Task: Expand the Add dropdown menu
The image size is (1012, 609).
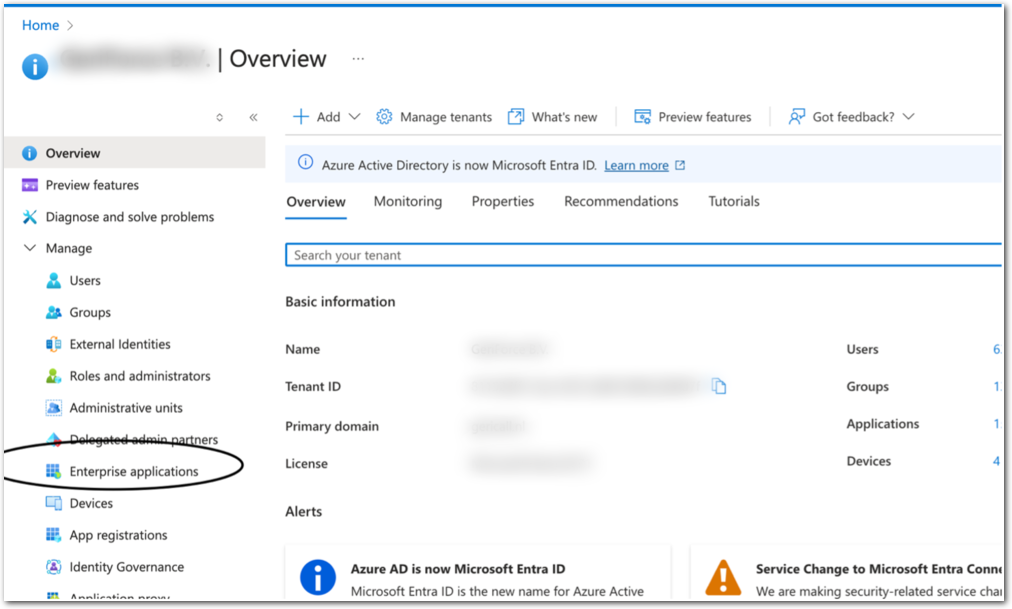Action: pyautogui.click(x=354, y=117)
